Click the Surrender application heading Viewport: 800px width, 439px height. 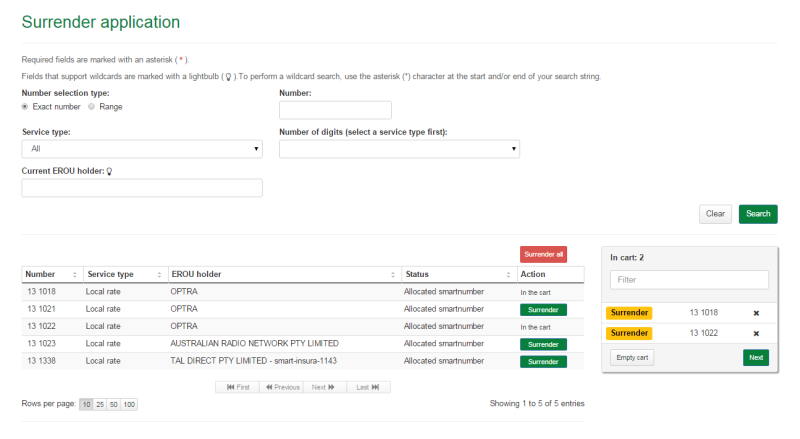(x=101, y=22)
